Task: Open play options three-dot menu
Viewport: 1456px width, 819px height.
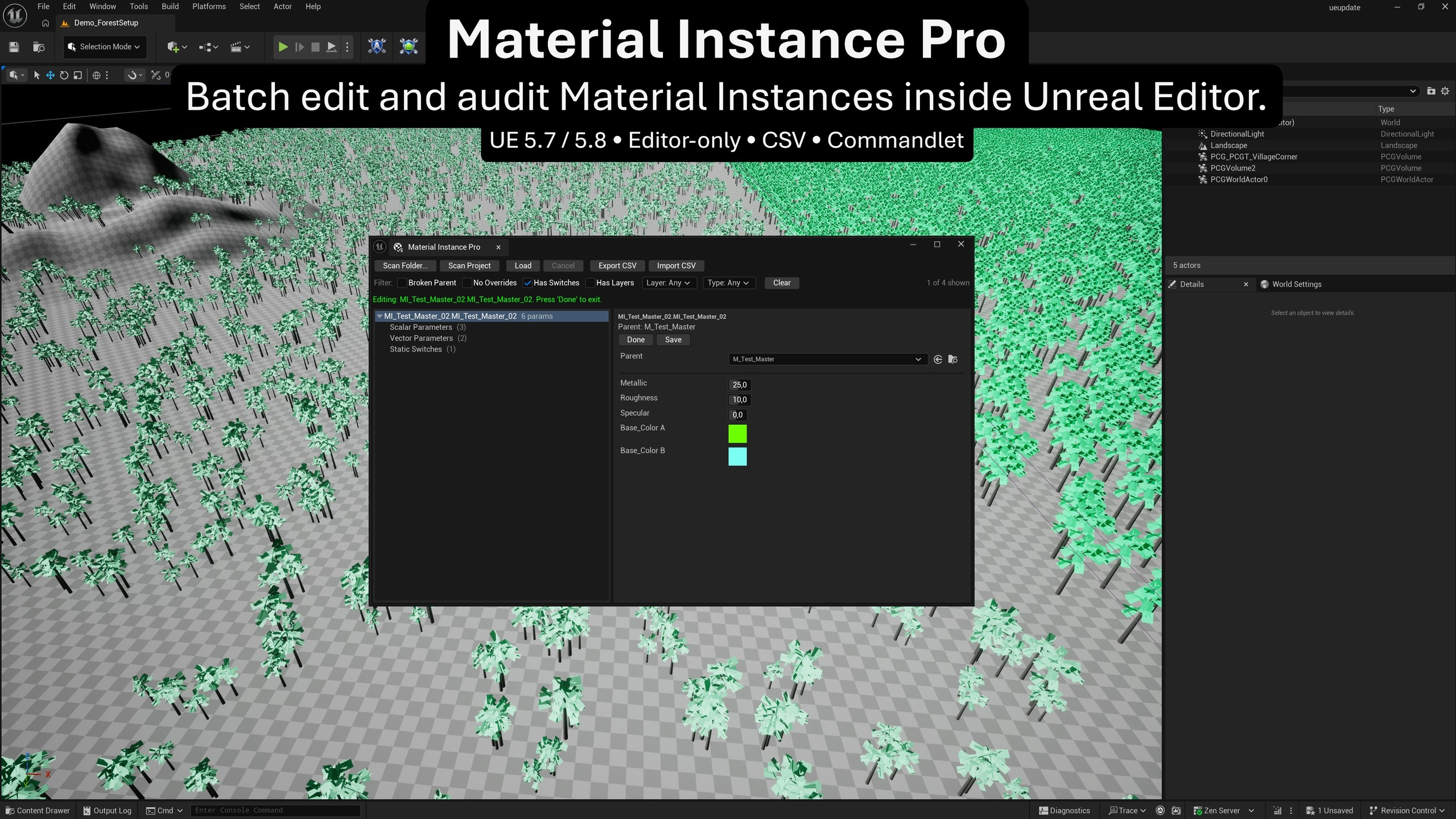Action: tap(347, 47)
